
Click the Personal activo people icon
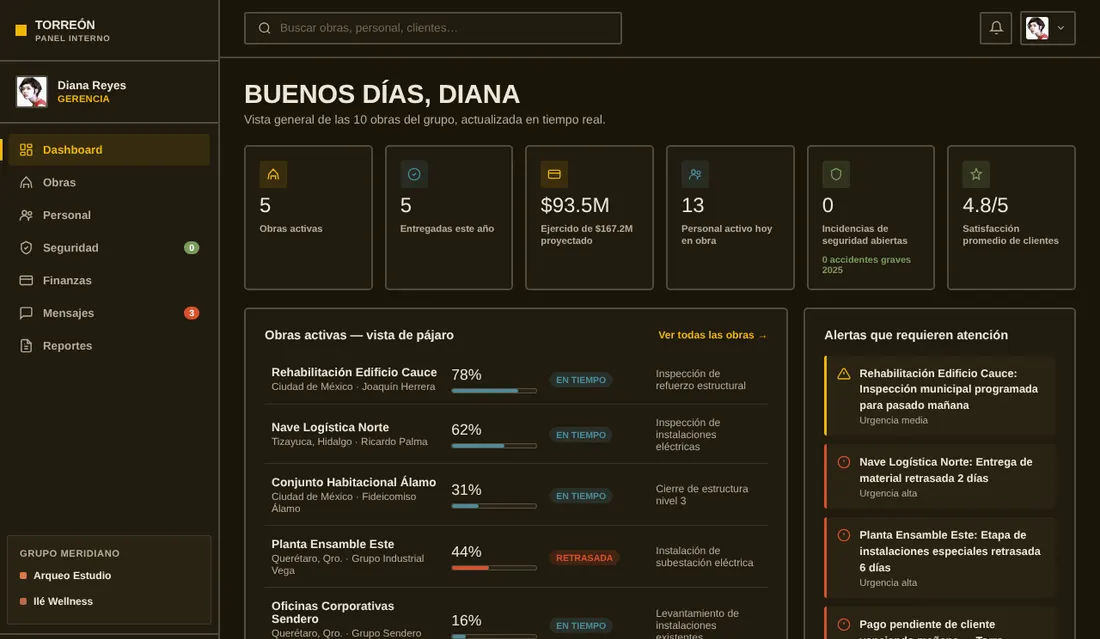pyautogui.click(x=695, y=174)
